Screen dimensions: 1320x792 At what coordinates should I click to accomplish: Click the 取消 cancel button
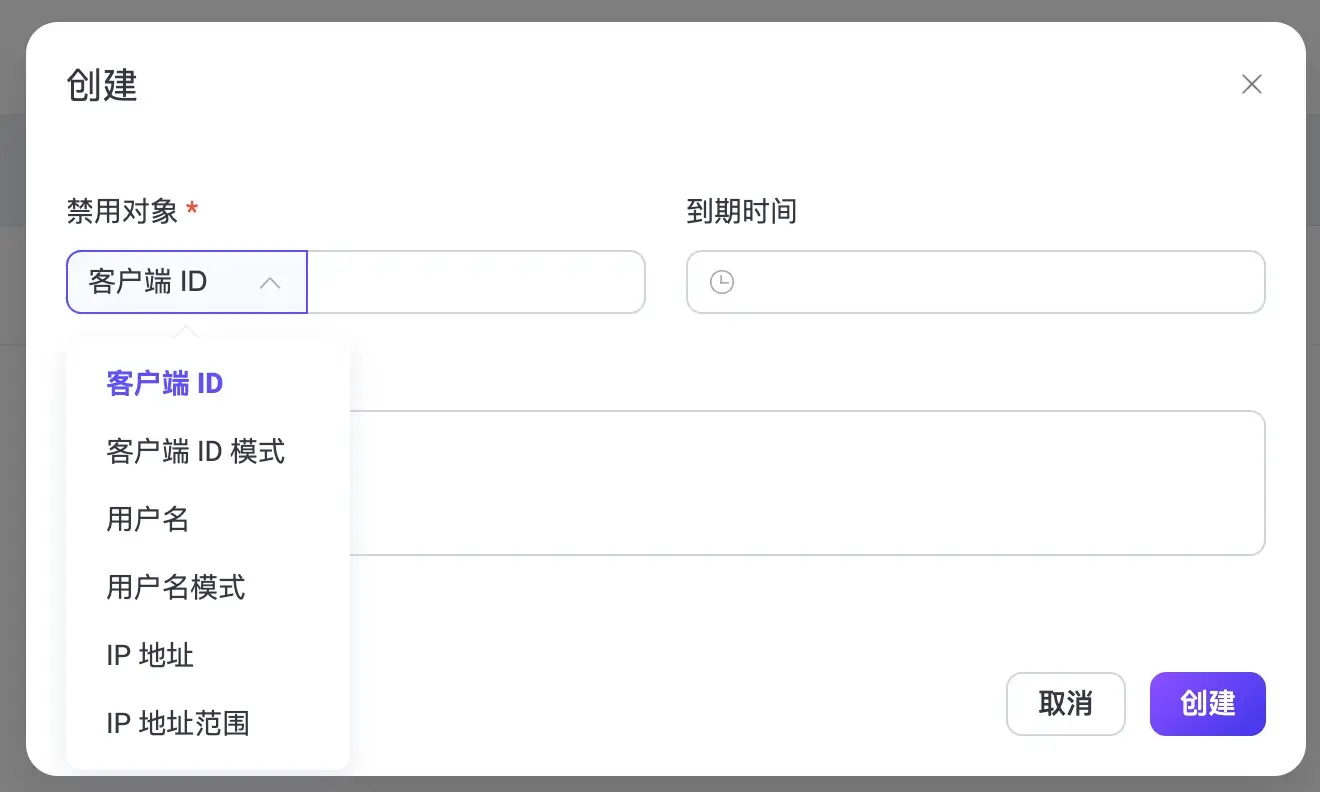point(1066,704)
